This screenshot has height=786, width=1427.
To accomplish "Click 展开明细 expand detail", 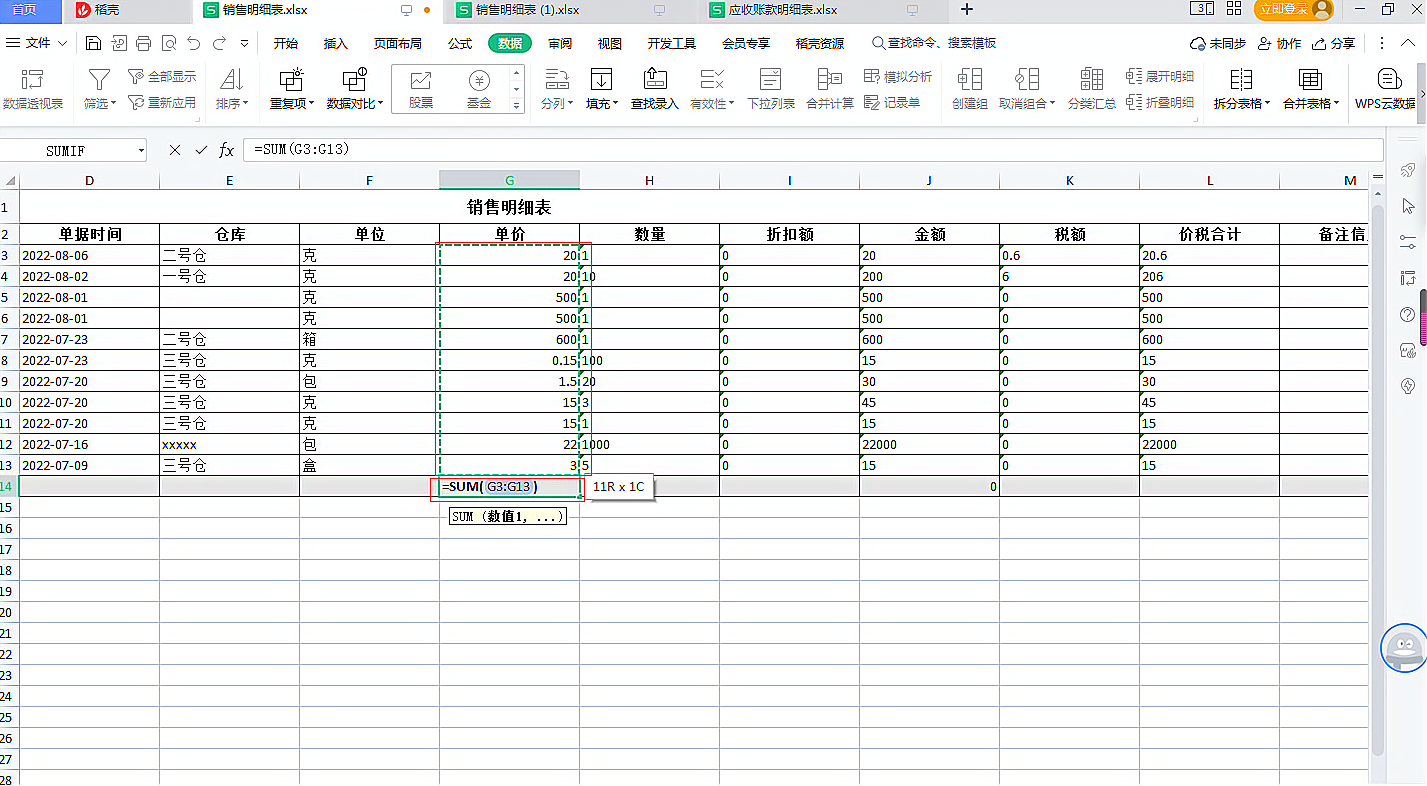I will click(x=1160, y=77).
